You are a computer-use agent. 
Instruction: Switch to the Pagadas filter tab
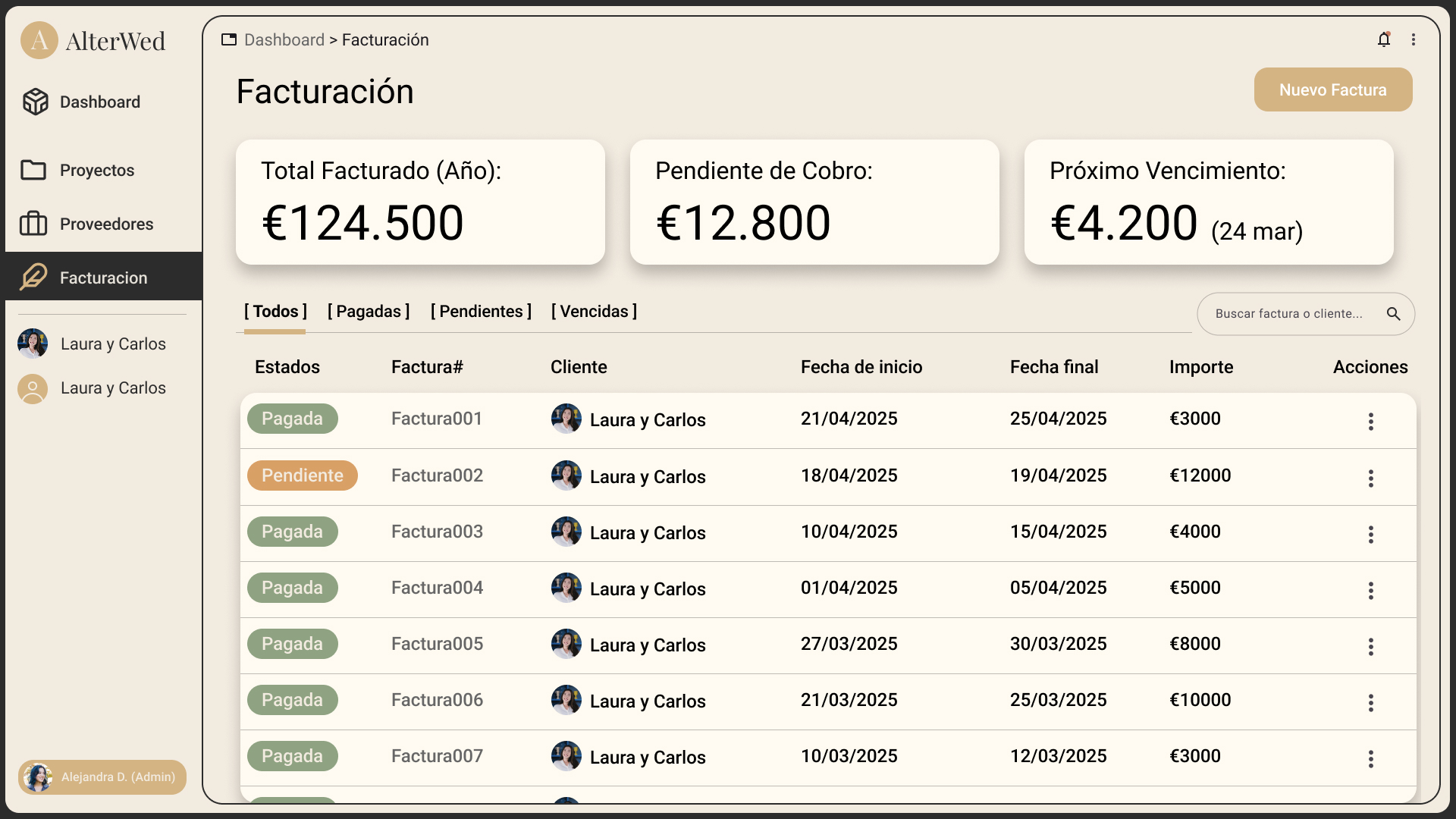[368, 311]
